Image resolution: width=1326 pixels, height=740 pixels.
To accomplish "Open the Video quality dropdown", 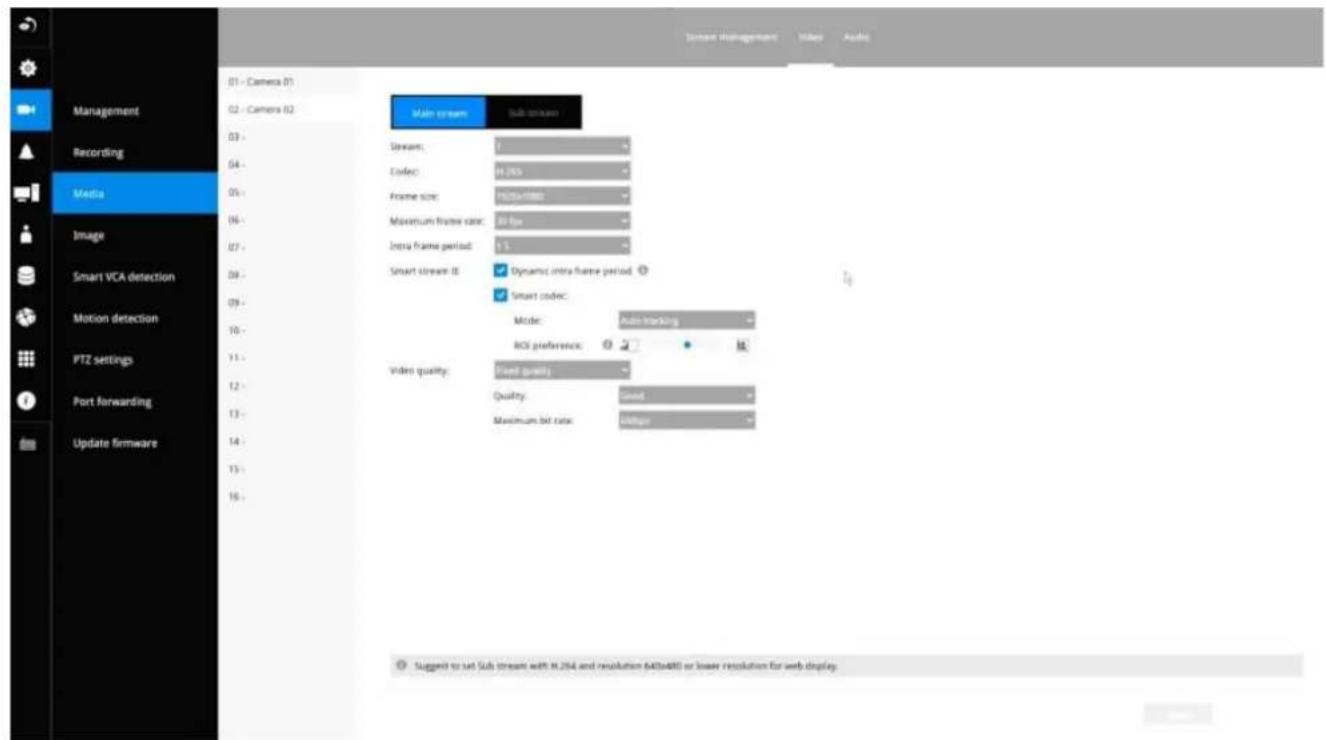I will (563, 370).
